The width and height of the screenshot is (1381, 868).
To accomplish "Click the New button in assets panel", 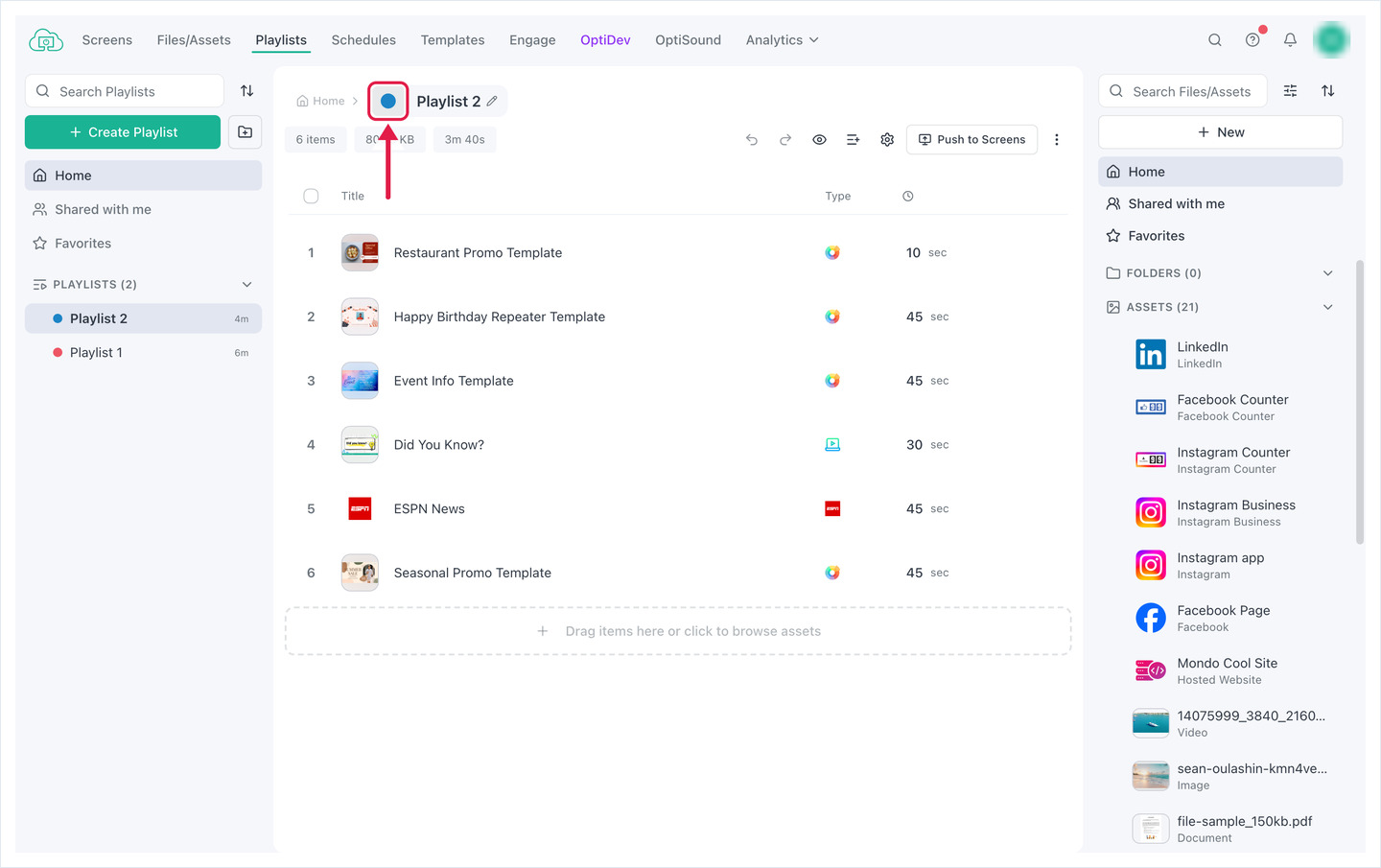I will click(1220, 132).
